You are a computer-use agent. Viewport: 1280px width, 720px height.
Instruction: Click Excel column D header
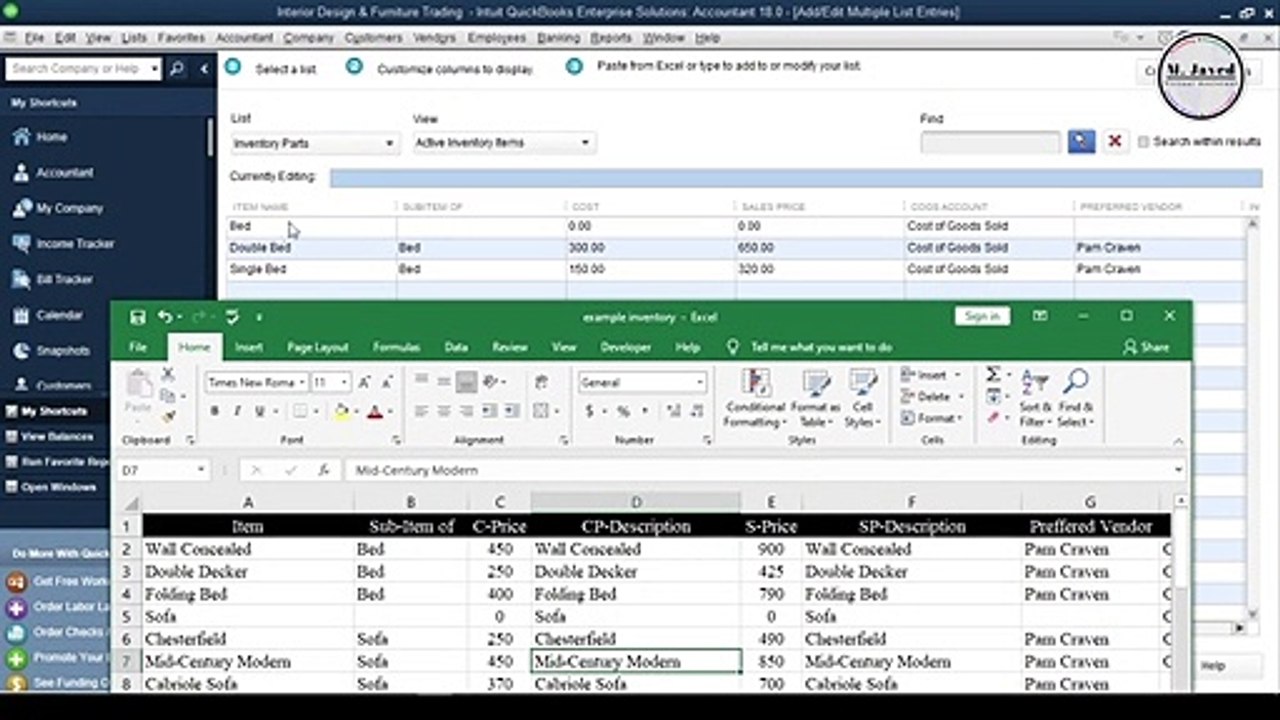coord(636,503)
